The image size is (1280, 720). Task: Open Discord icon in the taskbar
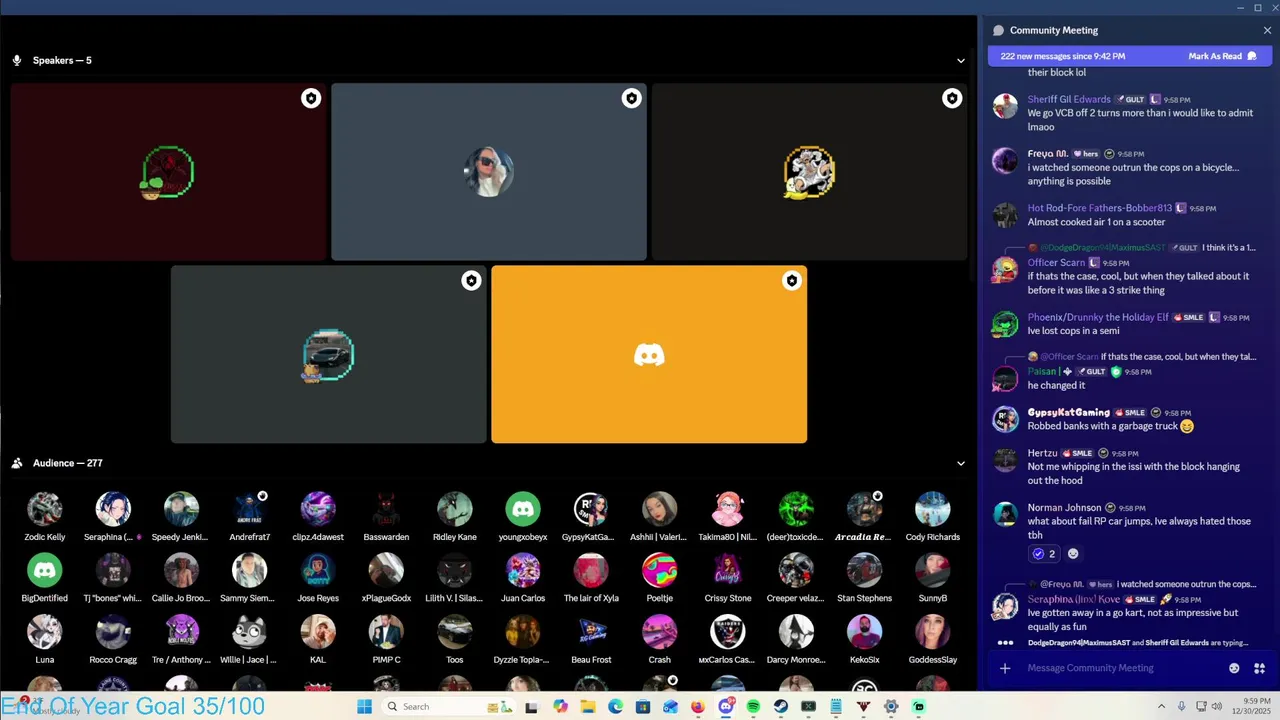point(726,707)
